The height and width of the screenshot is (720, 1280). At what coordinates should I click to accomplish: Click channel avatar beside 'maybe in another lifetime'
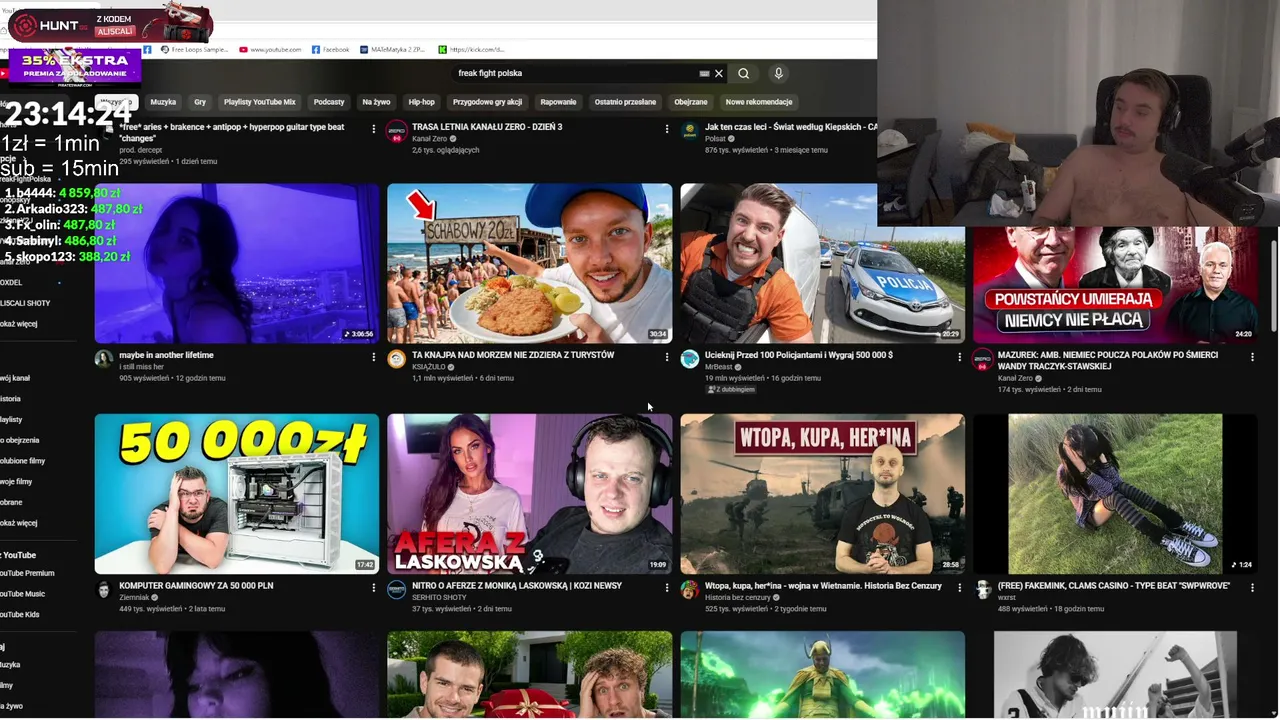pos(104,360)
